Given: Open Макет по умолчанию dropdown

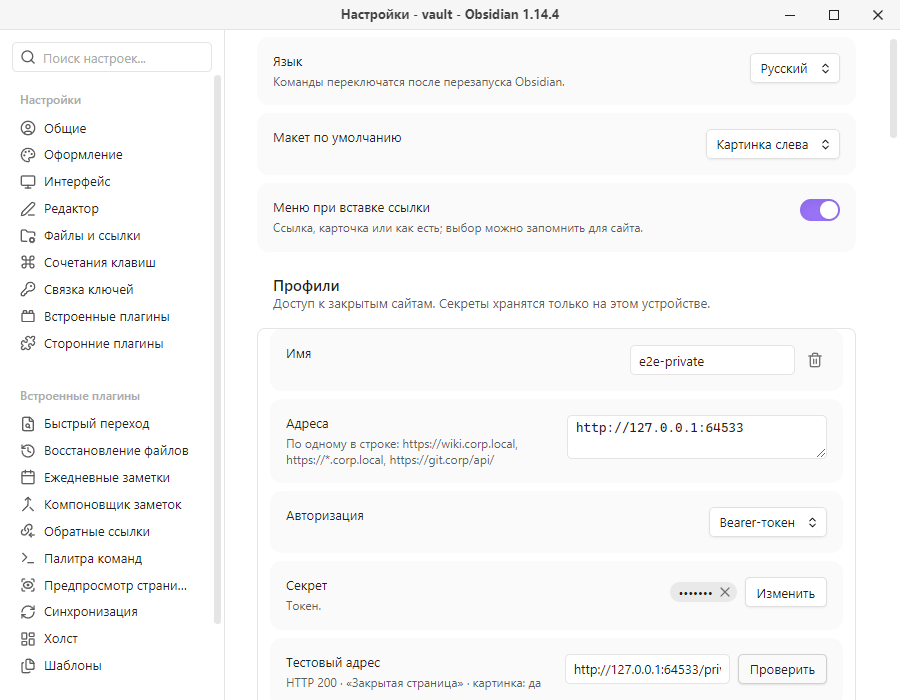Looking at the screenshot, I should (773, 145).
